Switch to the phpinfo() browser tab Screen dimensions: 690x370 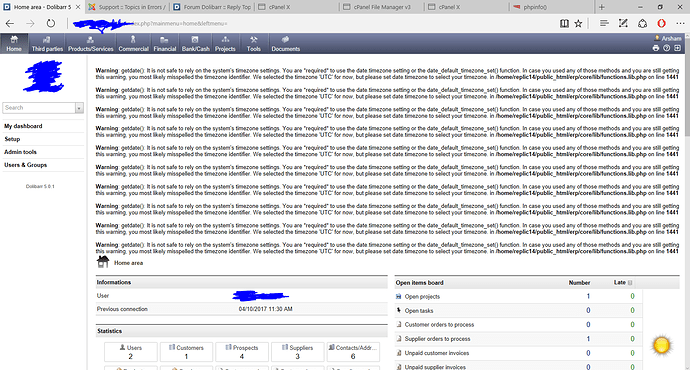click(551, 7)
